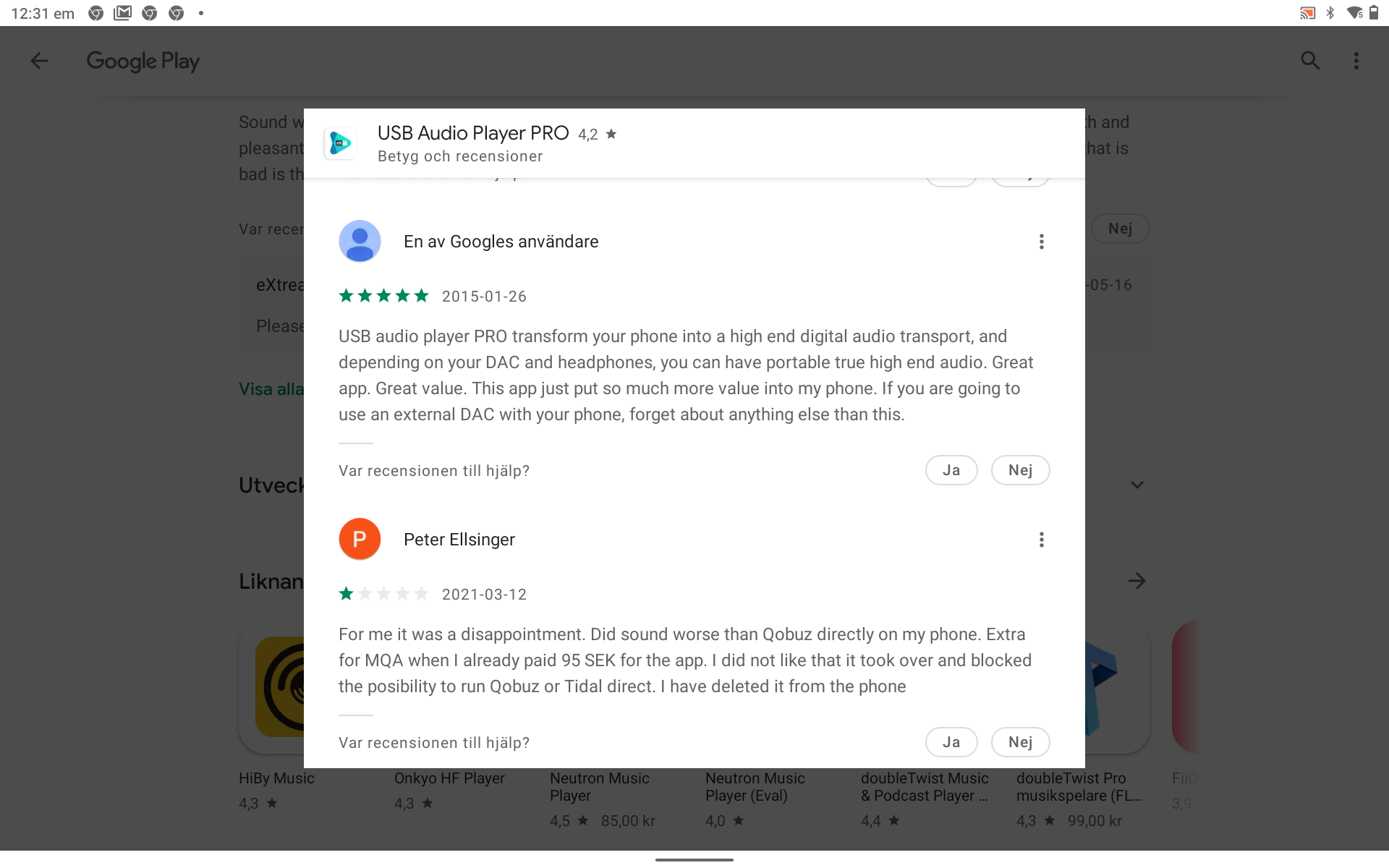Tap the USB Audio Player PRO title

tap(473, 133)
